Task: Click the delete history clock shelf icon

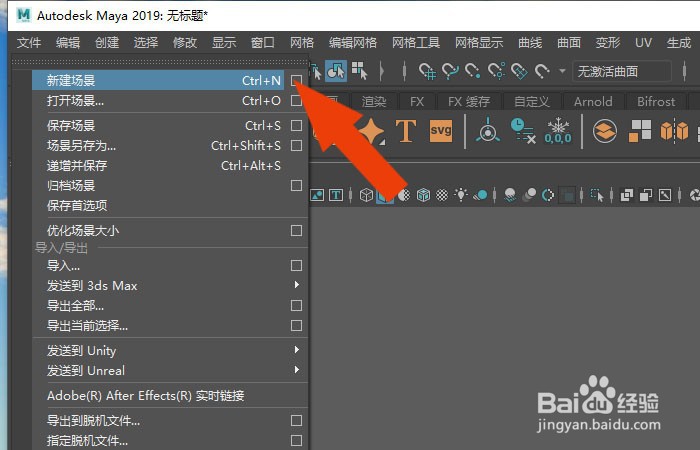Action: click(522, 130)
